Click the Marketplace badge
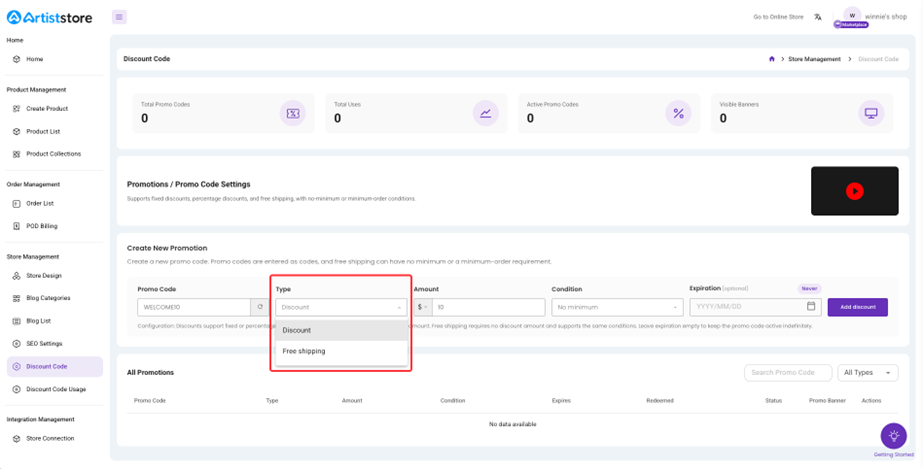The width and height of the screenshot is (923, 469). 851,25
